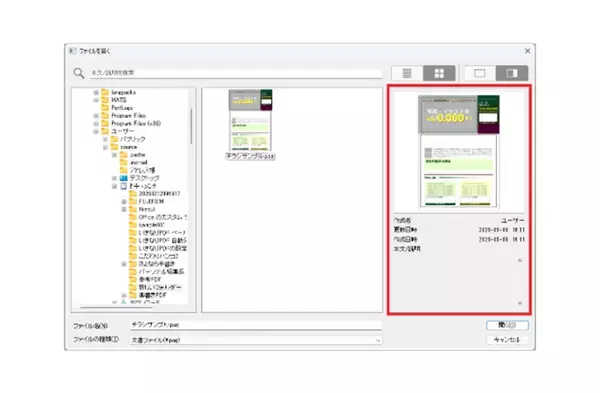
Task: Click the 本文/説明 label in the preview pane
Action: click(x=407, y=249)
